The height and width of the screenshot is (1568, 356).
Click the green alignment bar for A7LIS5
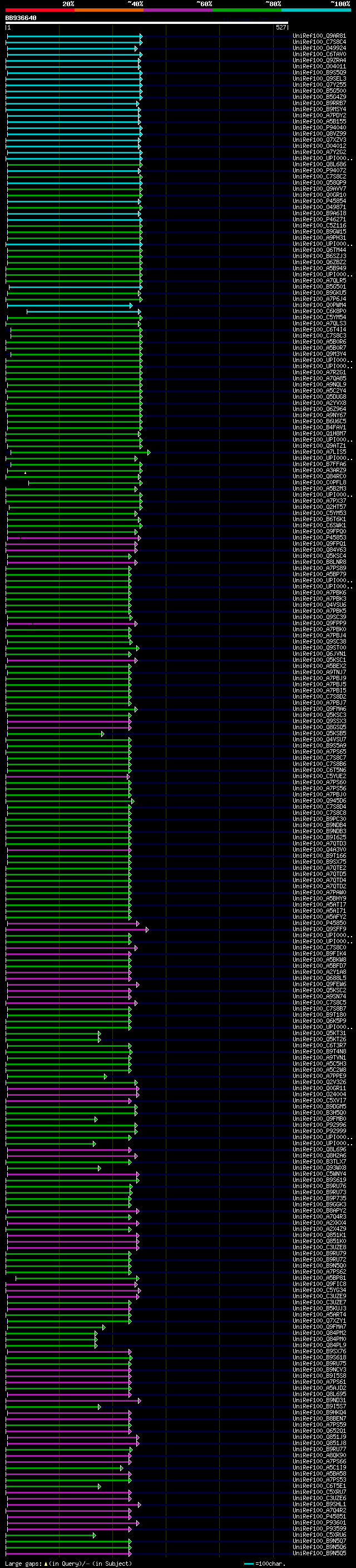click(x=80, y=452)
